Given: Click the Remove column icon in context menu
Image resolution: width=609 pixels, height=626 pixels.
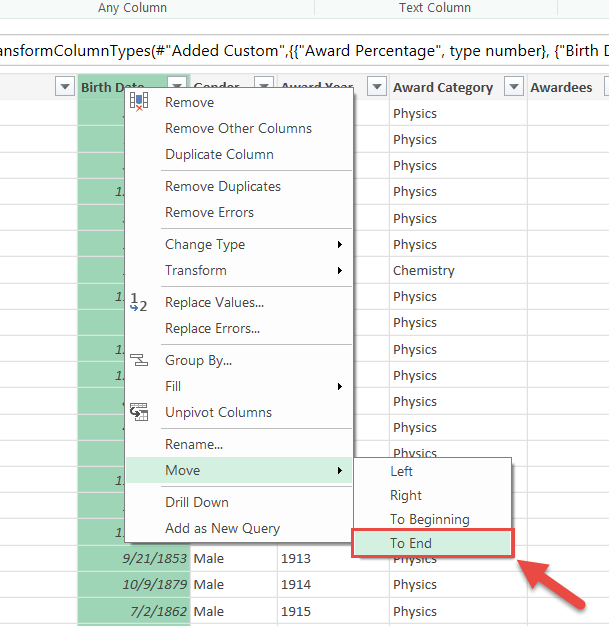Looking at the screenshot, I should click(139, 102).
